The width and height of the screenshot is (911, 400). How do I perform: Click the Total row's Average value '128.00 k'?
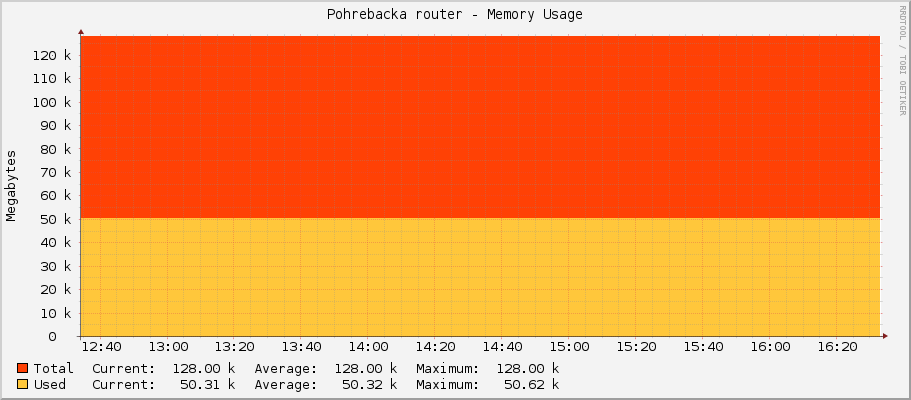click(366, 368)
